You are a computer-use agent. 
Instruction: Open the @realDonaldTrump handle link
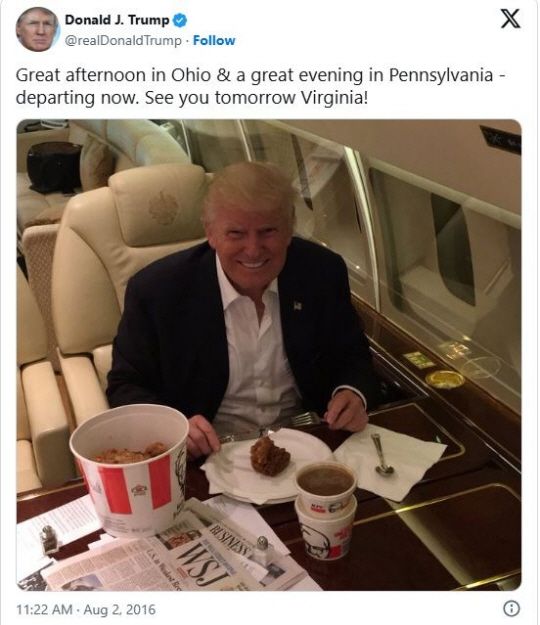[123, 41]
